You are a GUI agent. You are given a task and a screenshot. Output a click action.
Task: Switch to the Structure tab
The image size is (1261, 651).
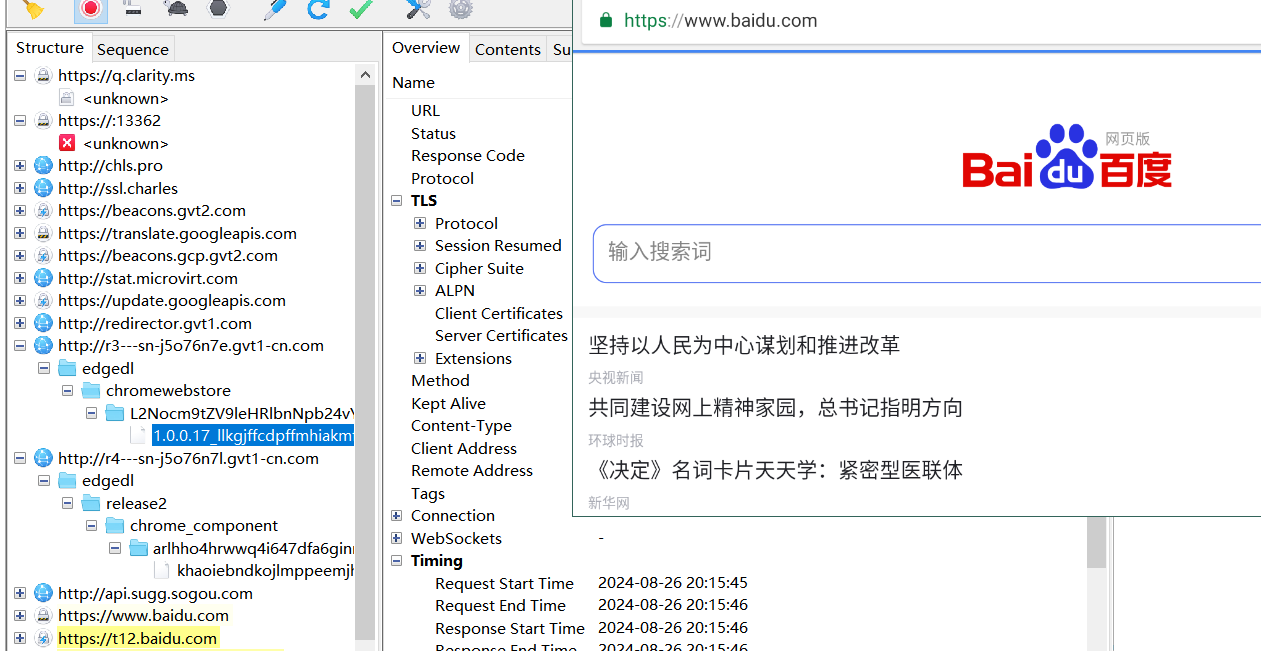pos(50,48)
